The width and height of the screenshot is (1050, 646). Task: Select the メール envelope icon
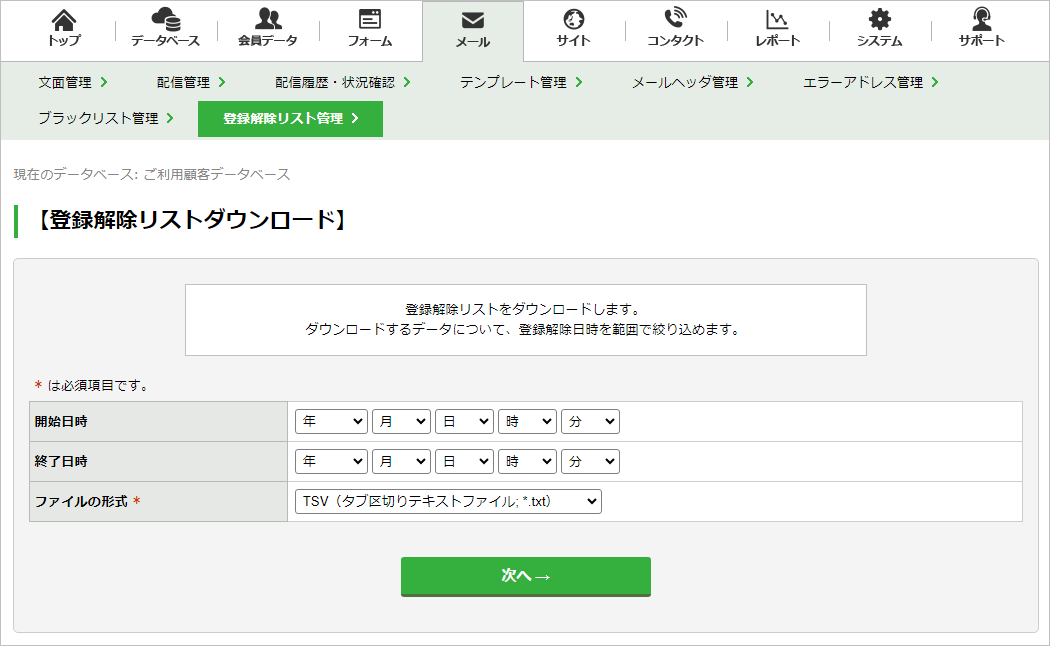473,21
